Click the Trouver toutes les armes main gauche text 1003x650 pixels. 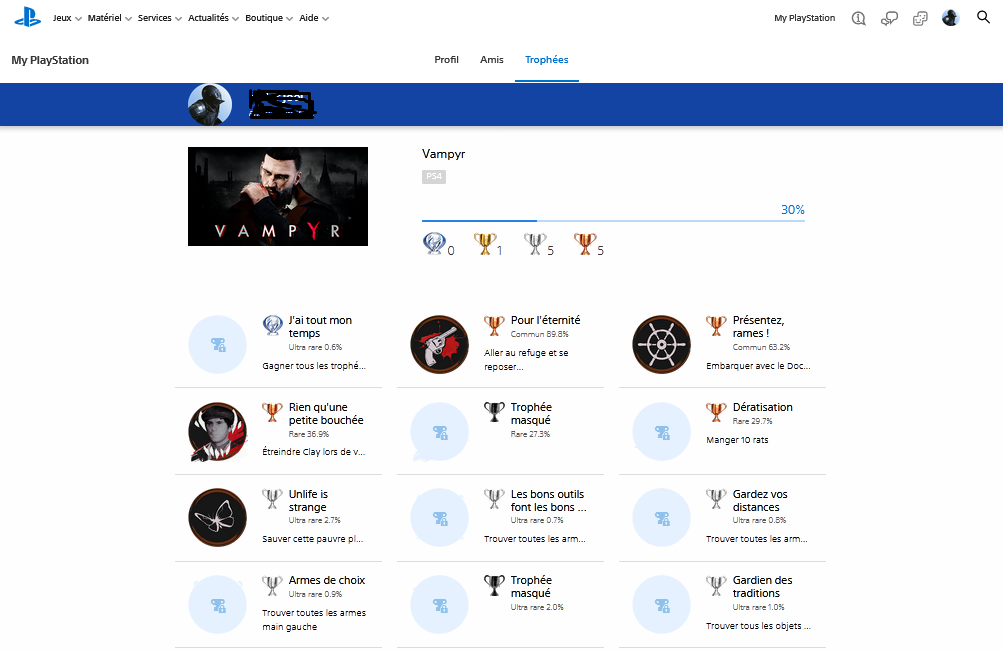(x=314, y=620)
